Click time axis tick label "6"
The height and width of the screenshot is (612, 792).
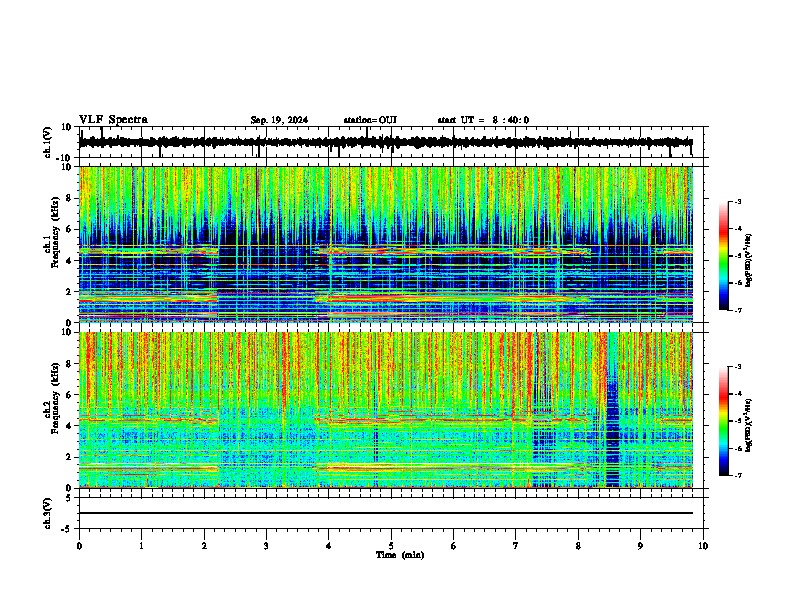(x=454, y=546)
